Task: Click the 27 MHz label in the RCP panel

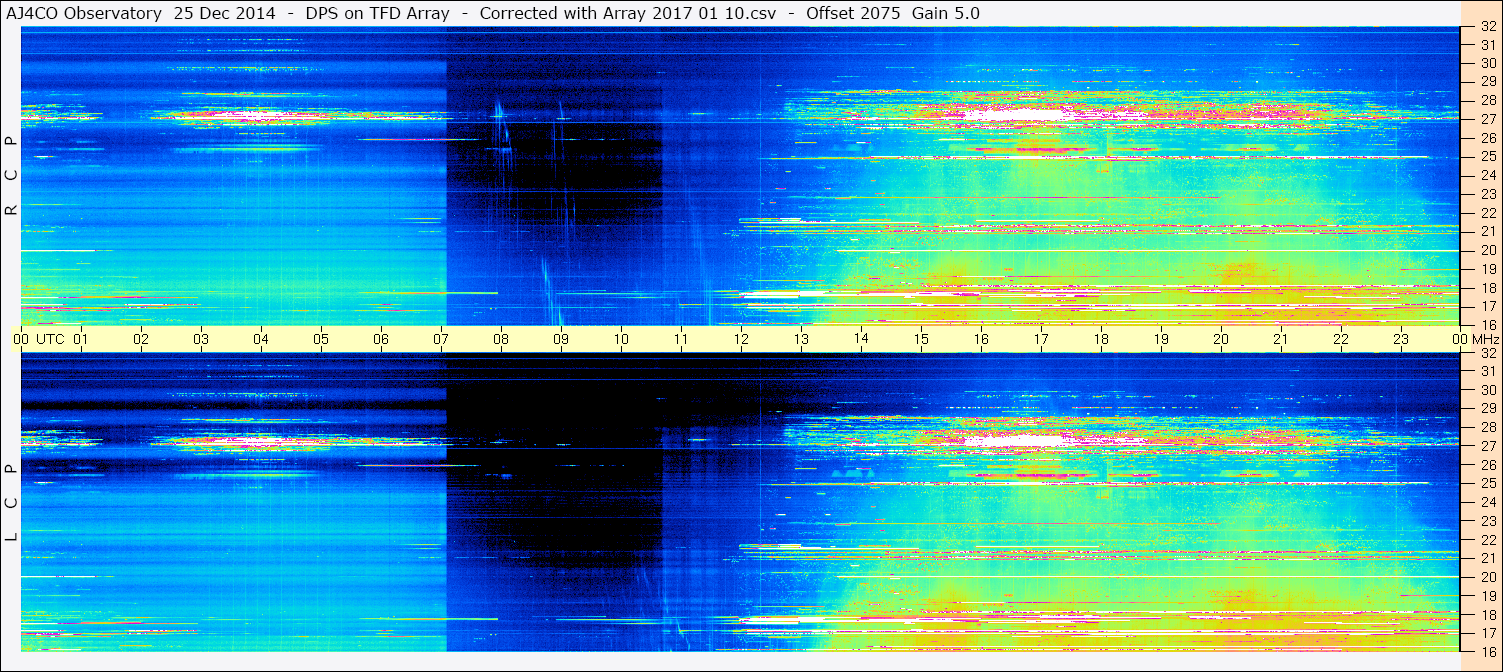Action: pyautogui.click(x=1487, y=119)
